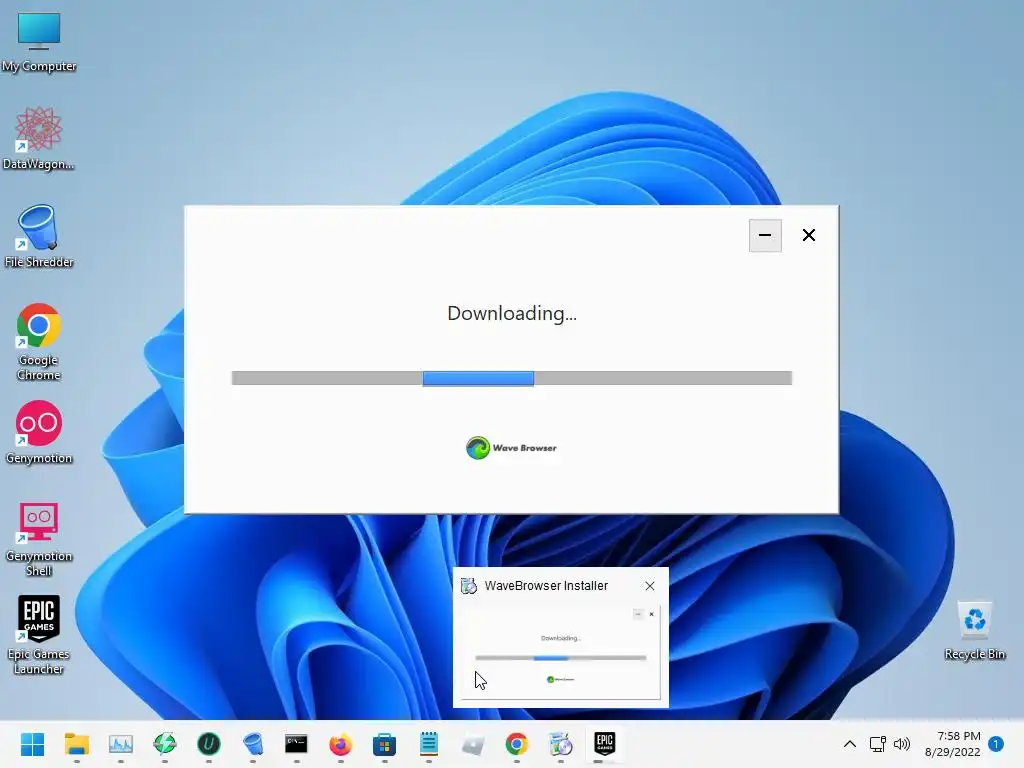Close the WaveBrowser Installer taskbar preview

tap(650, 586)
